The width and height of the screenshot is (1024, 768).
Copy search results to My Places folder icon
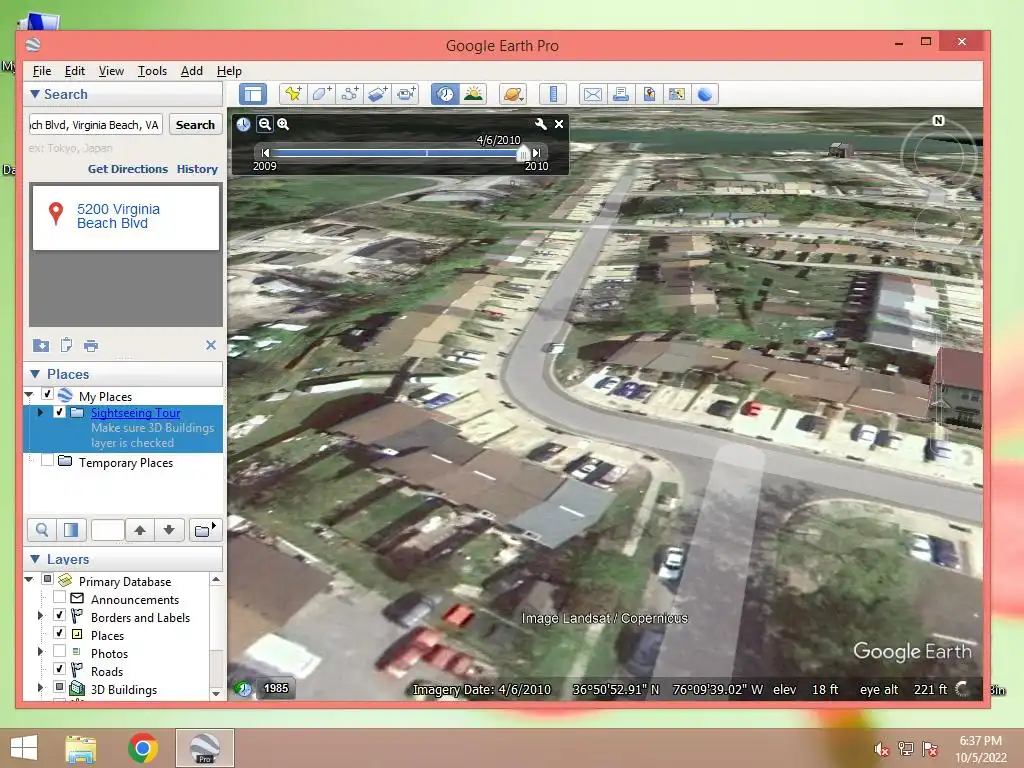[40, 345]
